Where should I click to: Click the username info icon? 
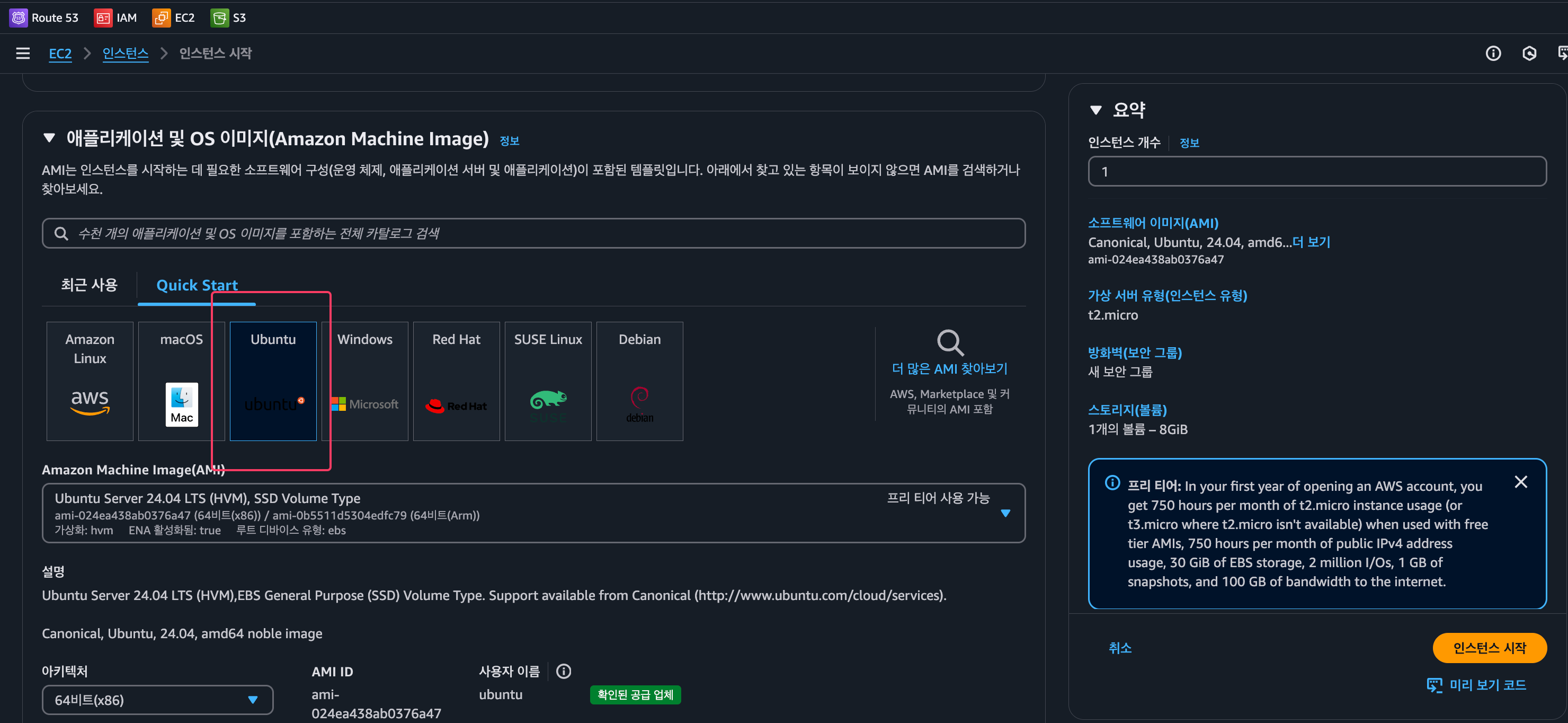tap(564, 671)
